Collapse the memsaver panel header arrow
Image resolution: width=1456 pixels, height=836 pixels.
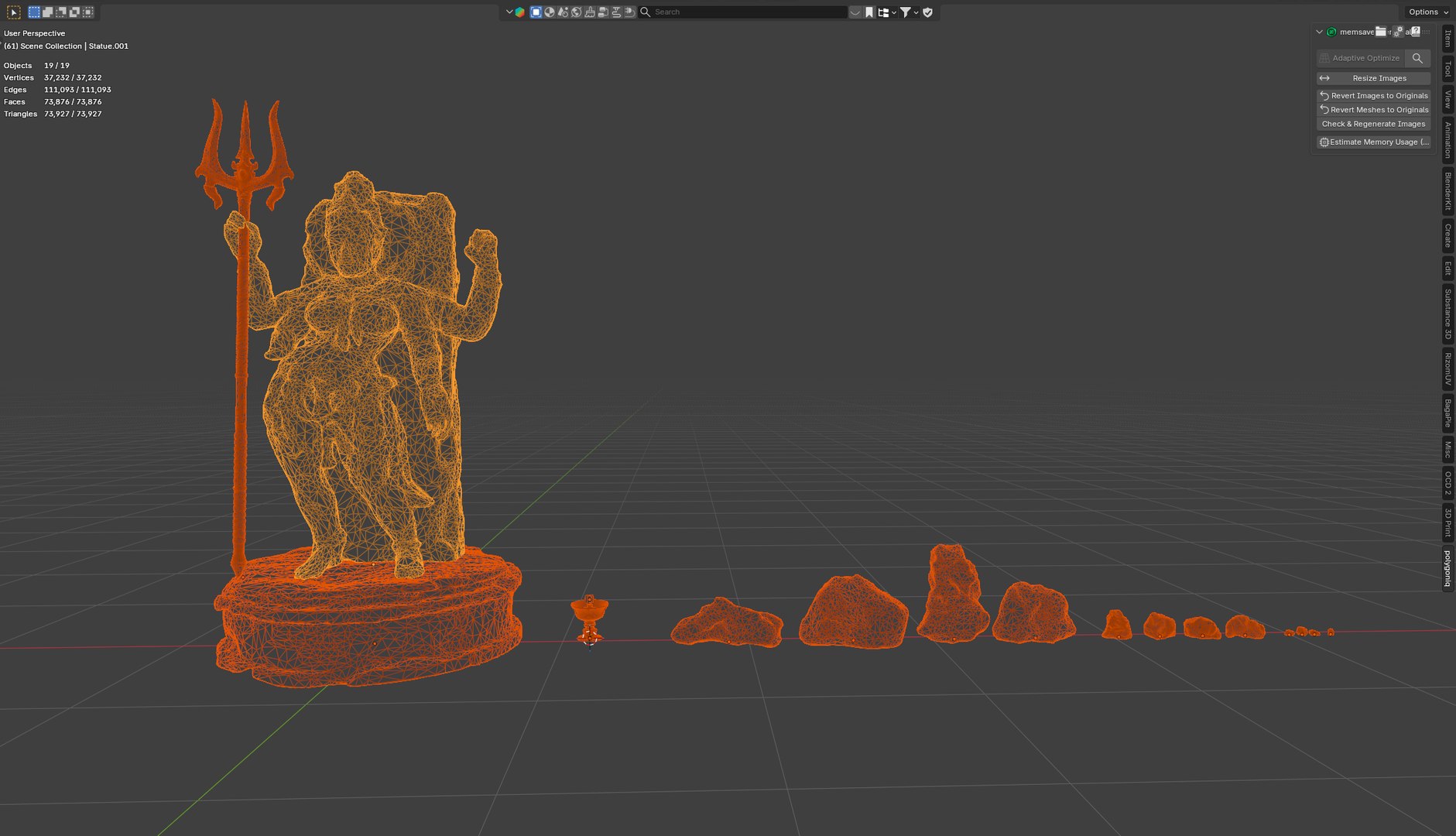pos(1319,32)
